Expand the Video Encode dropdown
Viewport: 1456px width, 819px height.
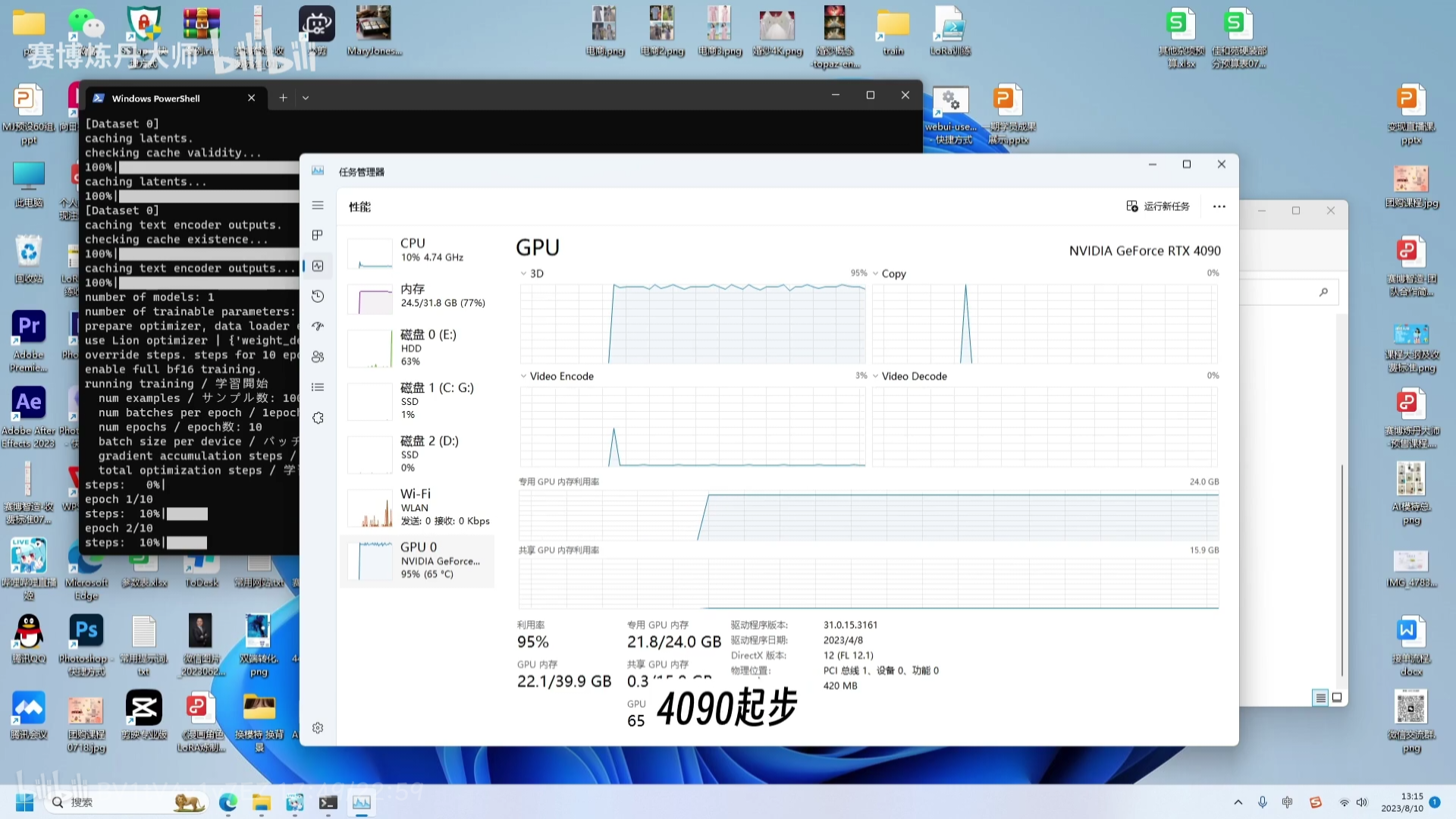point(524,375)
